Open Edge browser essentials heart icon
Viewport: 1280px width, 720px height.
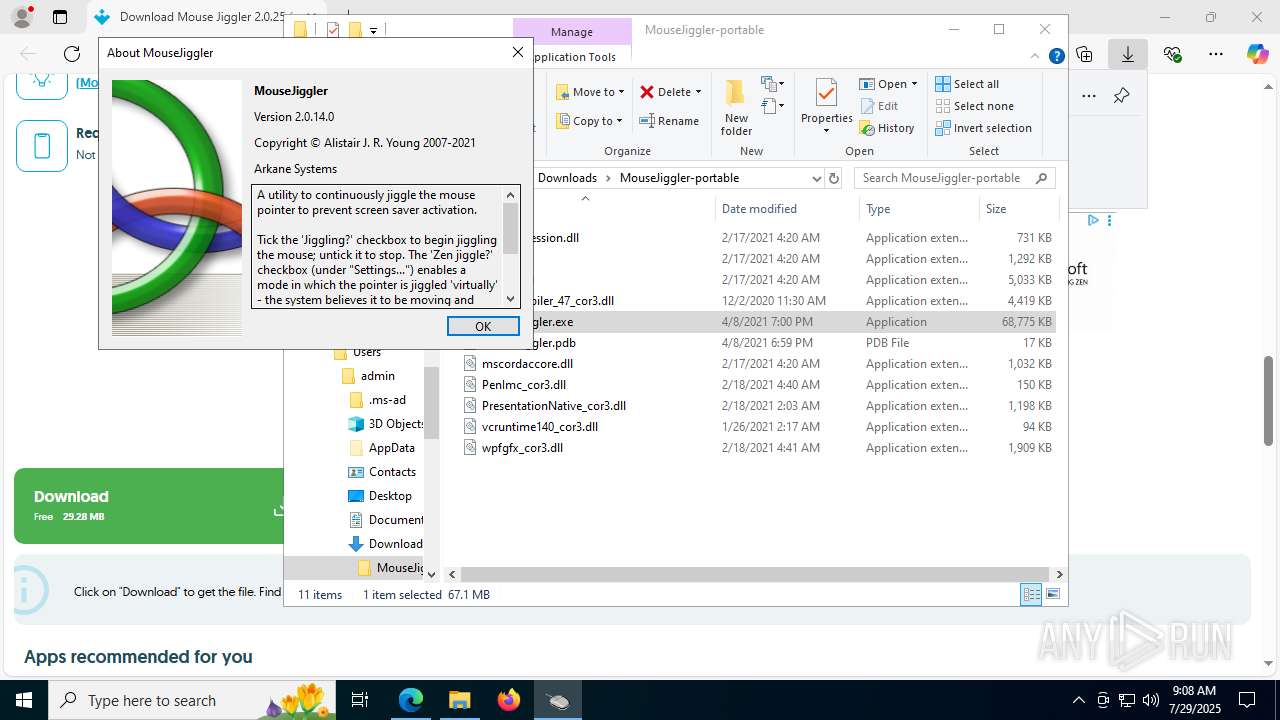1172,54
